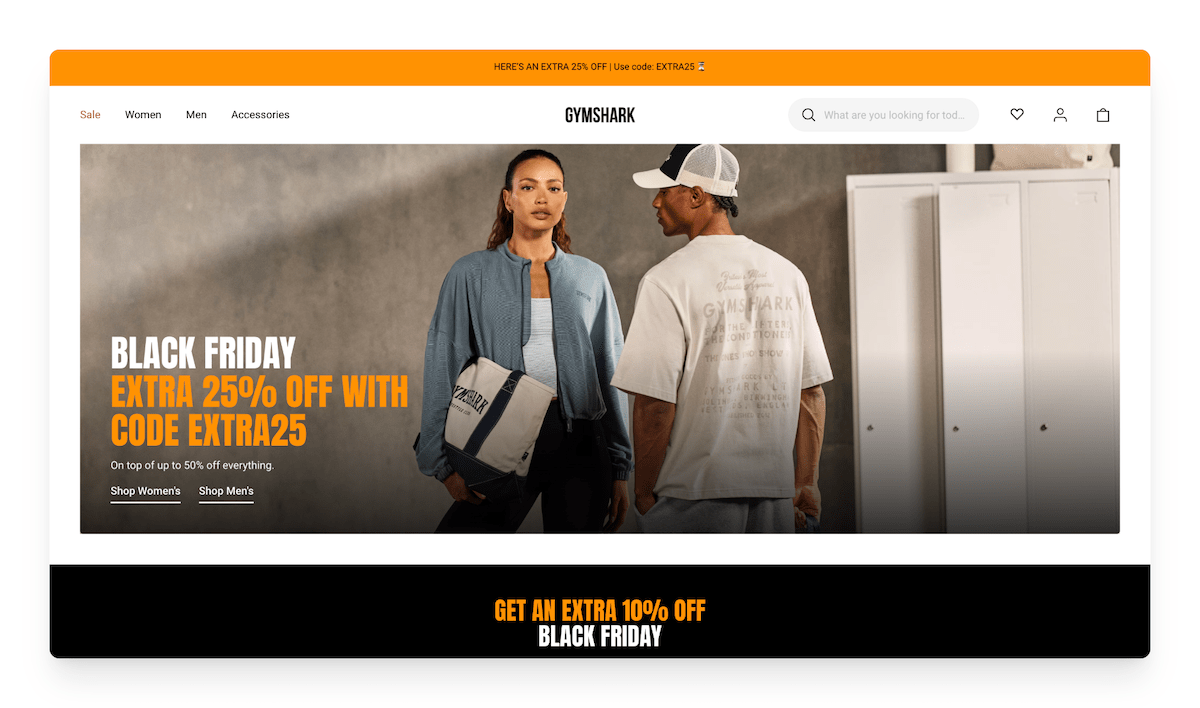The width and height of the screenshot is (1200, 708).
Task: Click the Gymshark logo
Action: (x=600, y=115)
